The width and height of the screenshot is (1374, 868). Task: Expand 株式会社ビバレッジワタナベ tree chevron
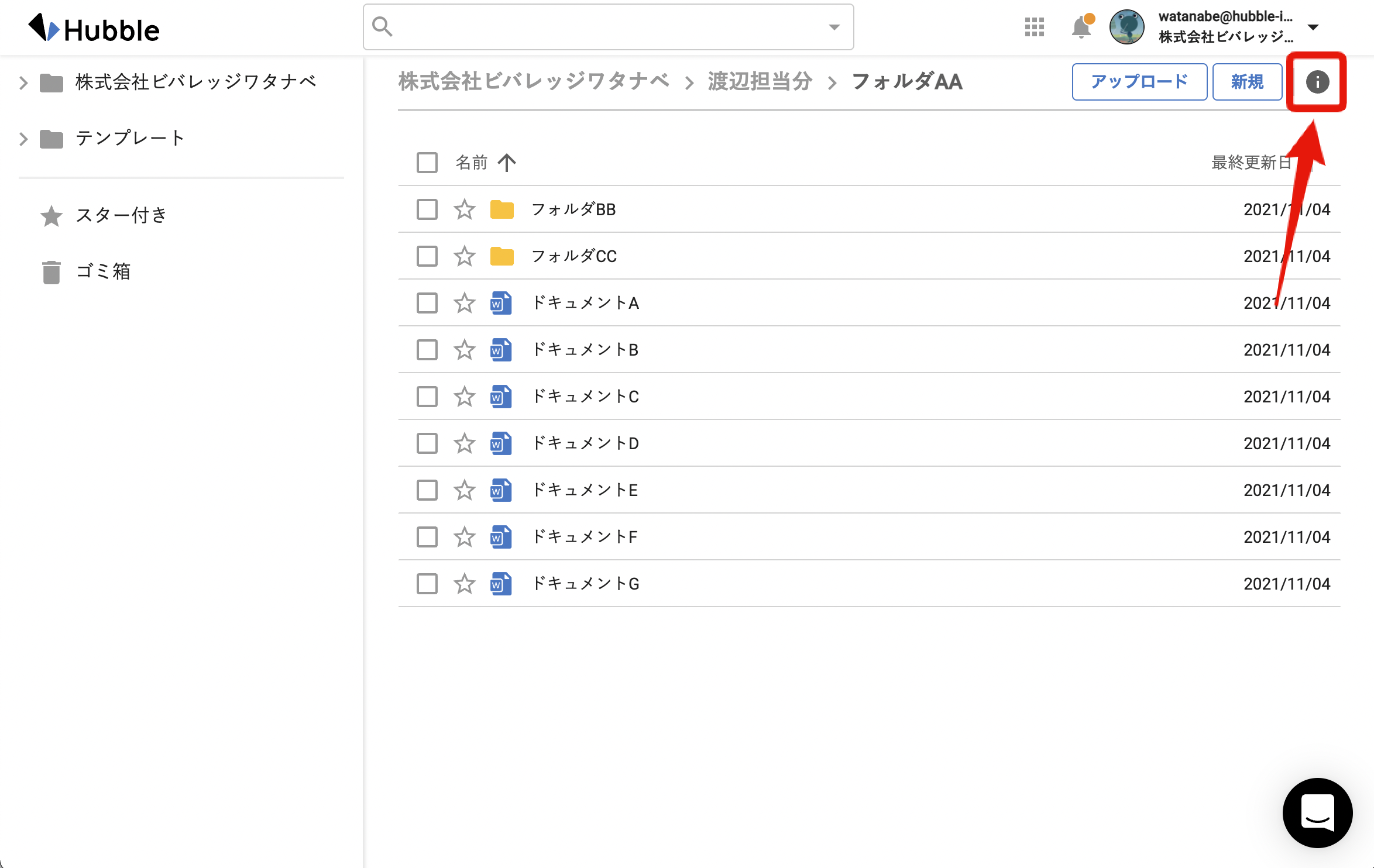click(x=23, y=82)
